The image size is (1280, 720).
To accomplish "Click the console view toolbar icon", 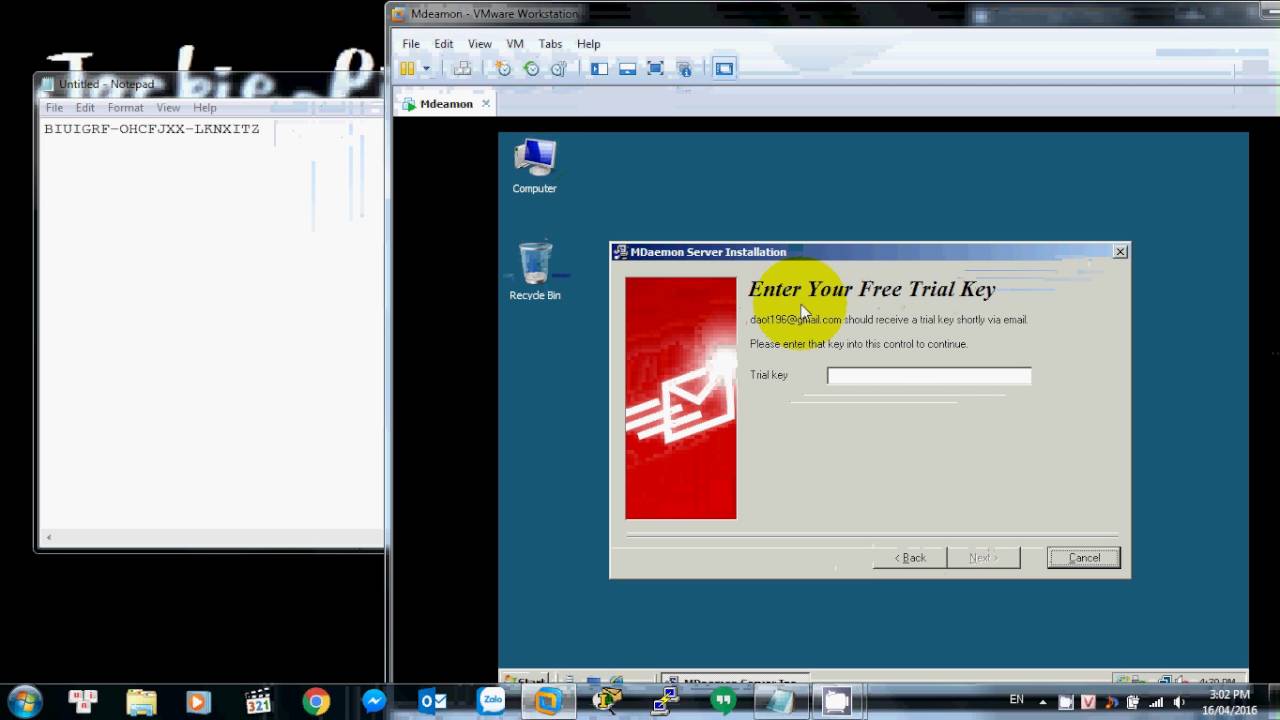I will point(724,69).
